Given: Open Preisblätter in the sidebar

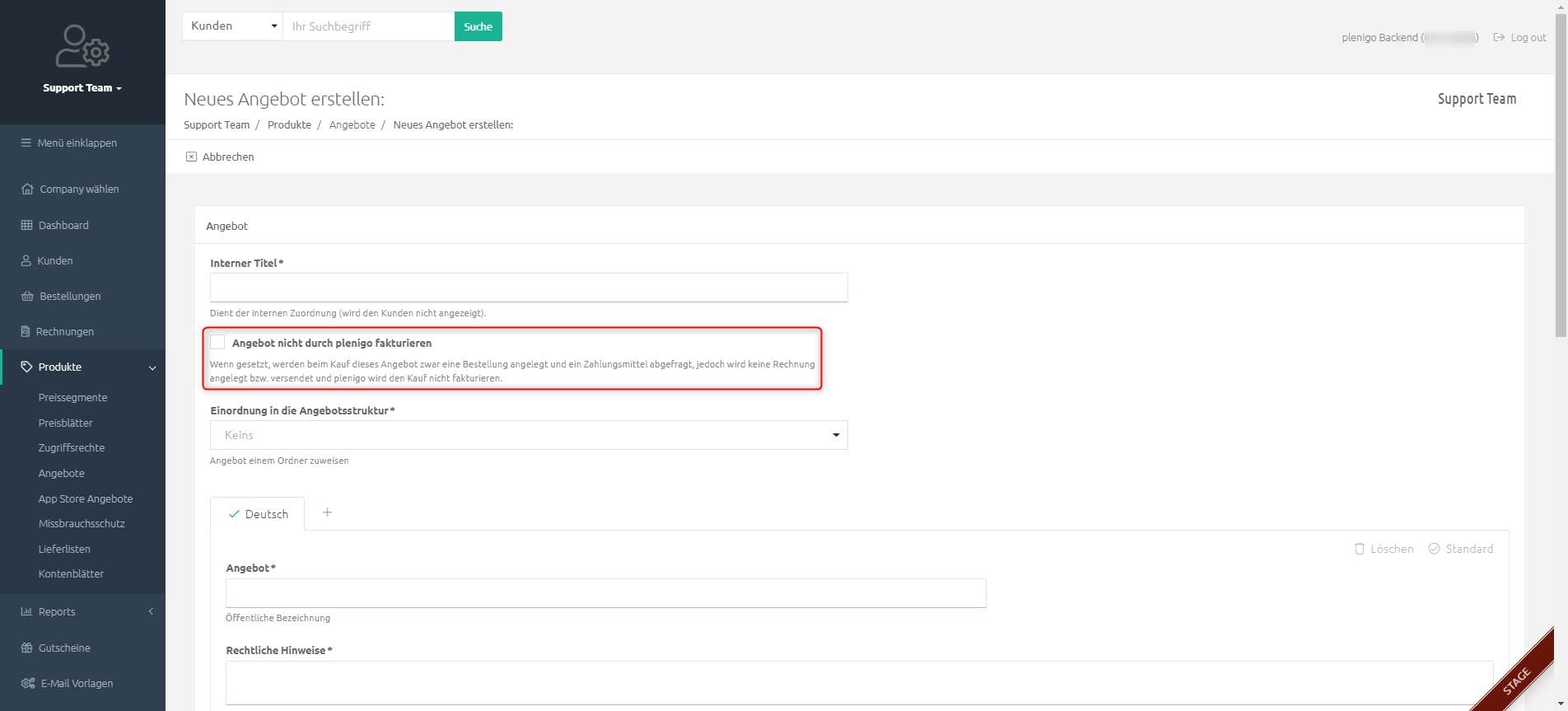Looking at the screenshot, I should 66,423.
